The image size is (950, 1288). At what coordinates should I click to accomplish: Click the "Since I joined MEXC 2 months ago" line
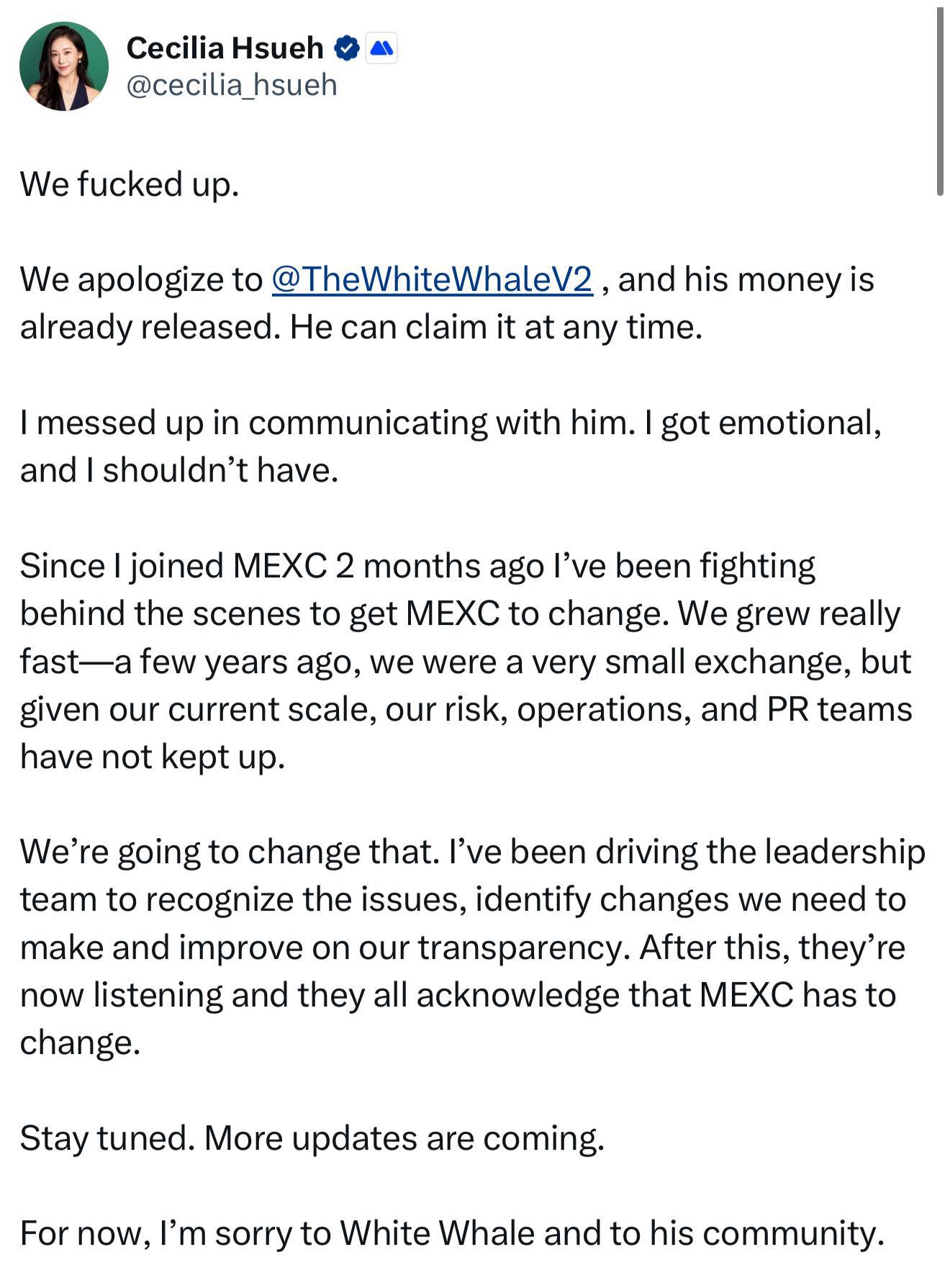tap(417, 566)
